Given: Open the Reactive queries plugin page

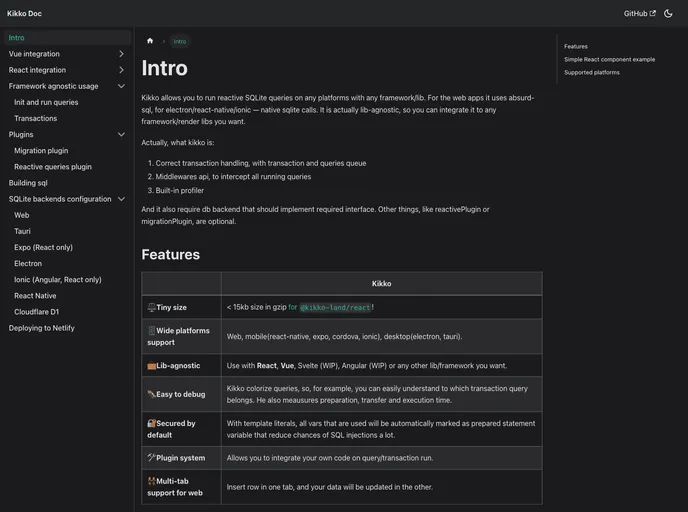Looking at the screenshot, I should [x=53, y=167].
